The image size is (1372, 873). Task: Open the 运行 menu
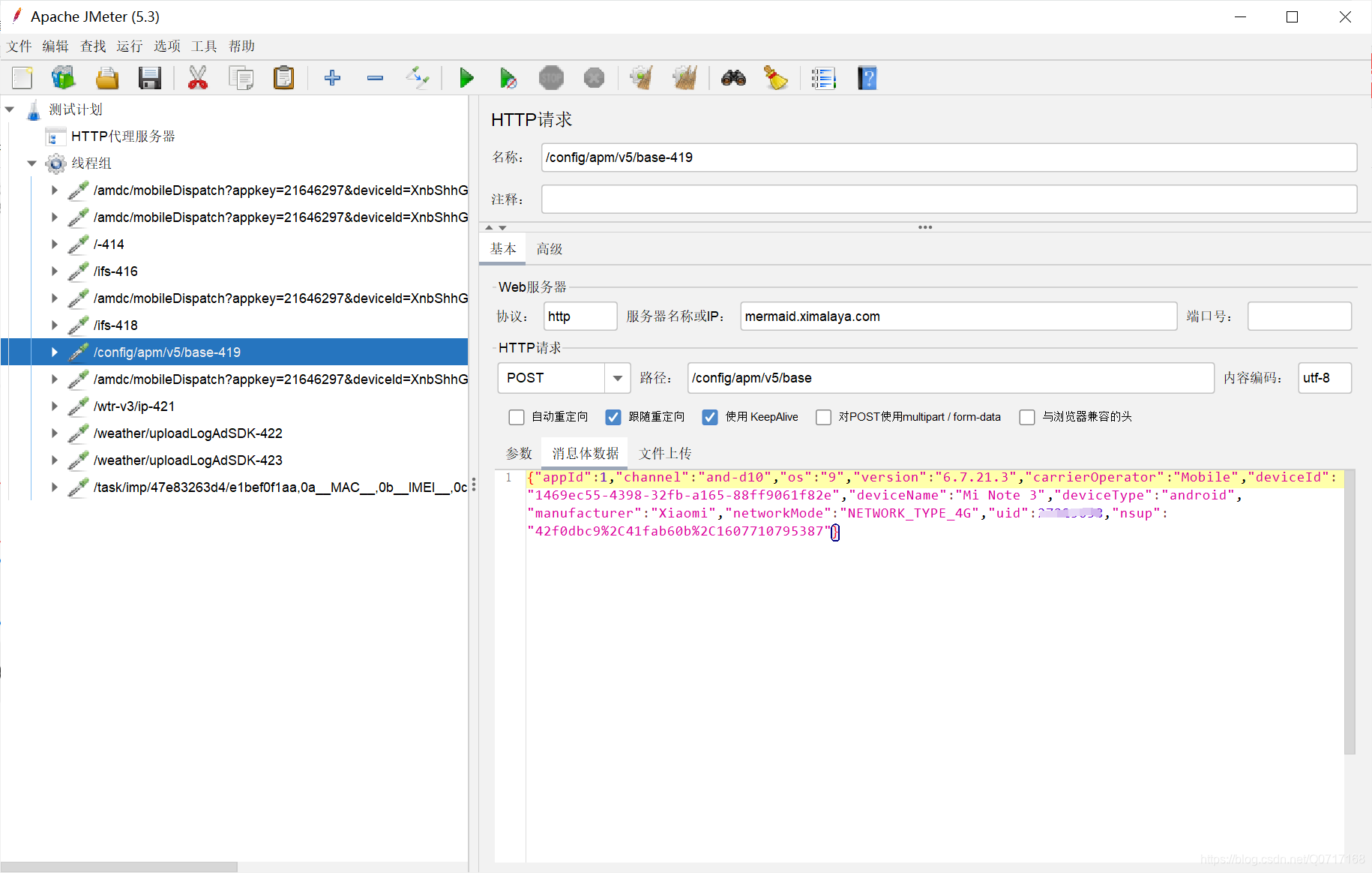pos(130,46)
